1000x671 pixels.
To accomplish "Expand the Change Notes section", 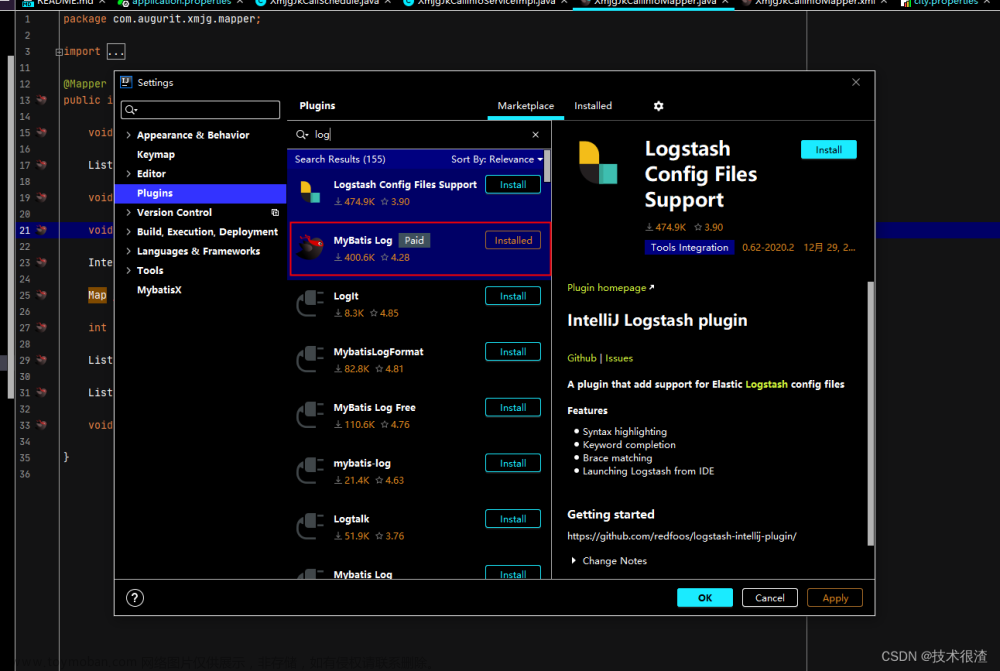I will [x=573, y=561].
